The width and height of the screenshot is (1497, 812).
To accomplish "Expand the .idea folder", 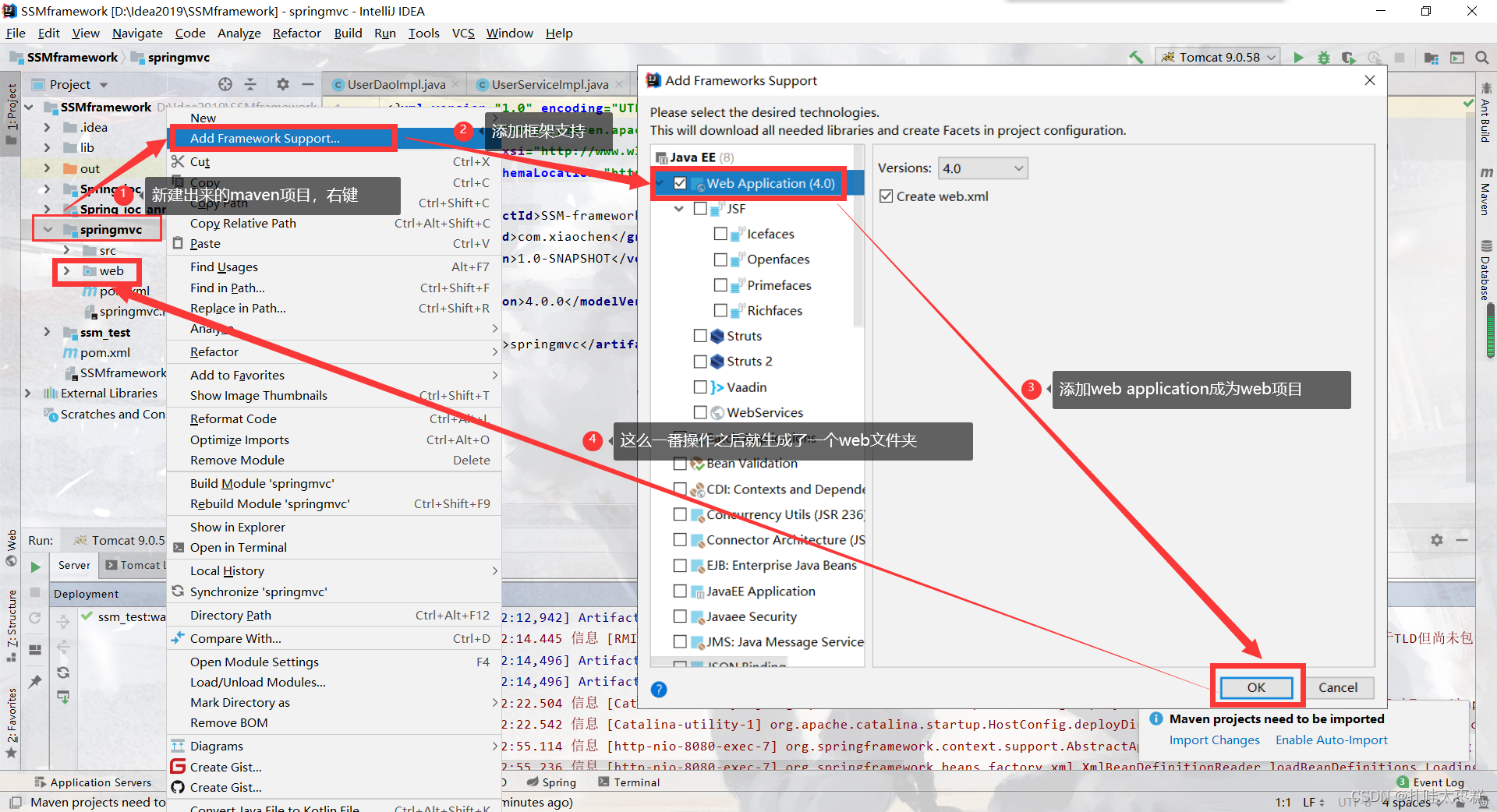I will tap(48, 128).
